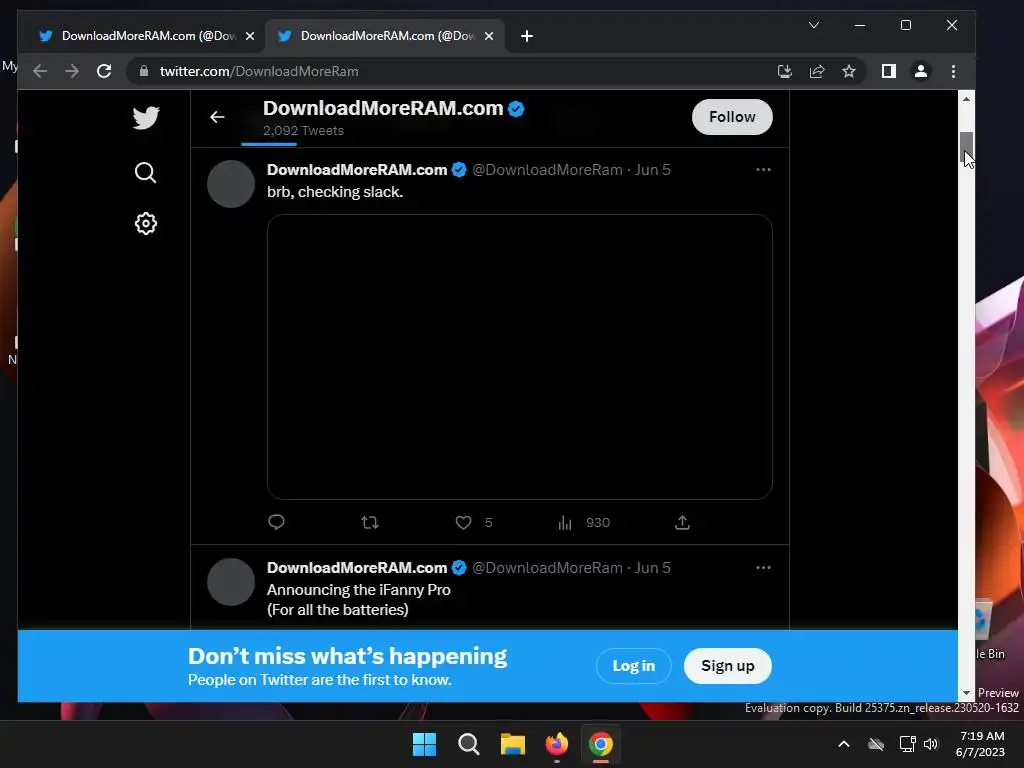Open Chrome three-dot menu
1024x768 pixels.
tap(953, 71)
